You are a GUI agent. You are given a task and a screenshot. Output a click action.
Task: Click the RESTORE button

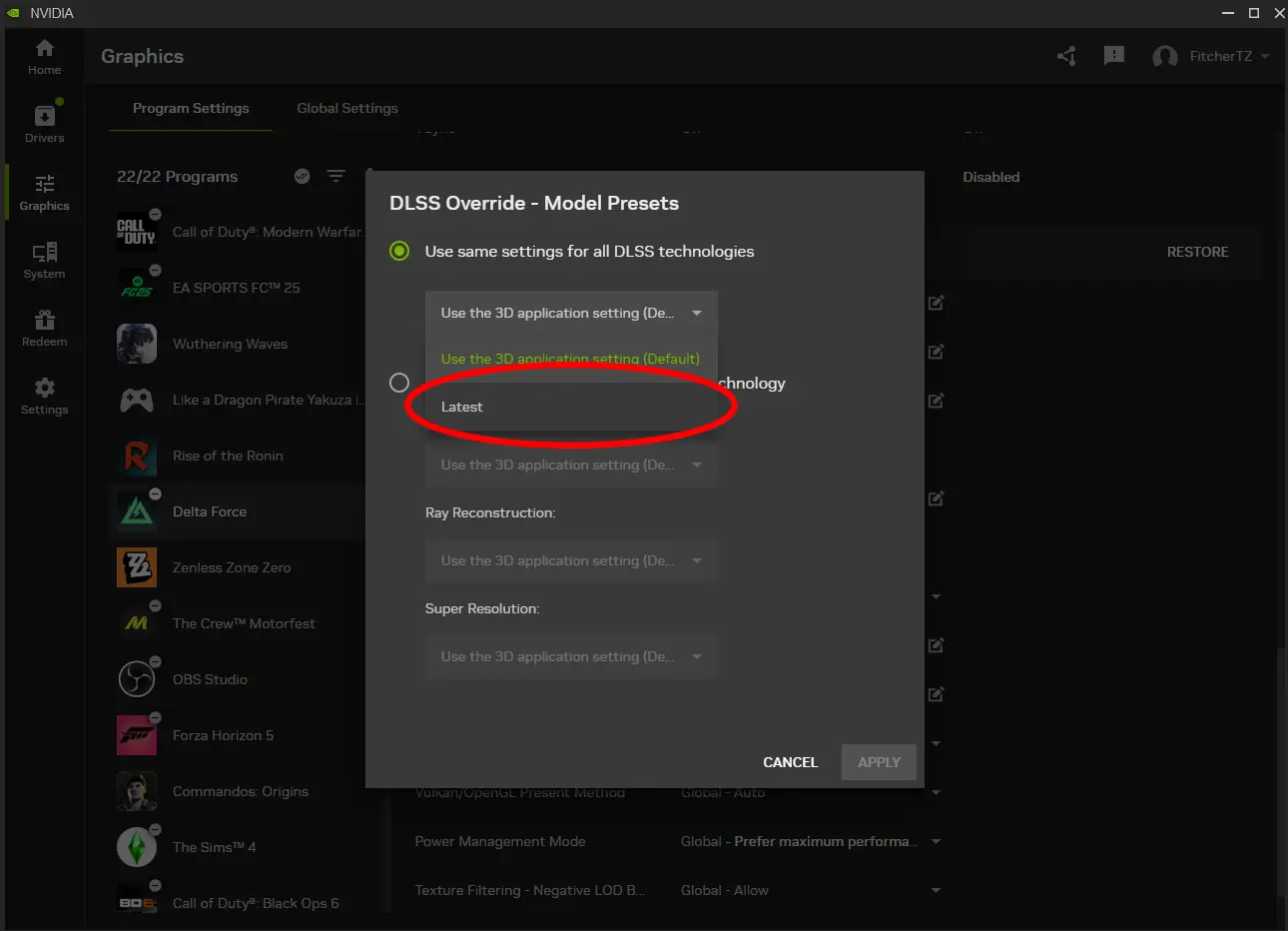[x=1197, y=252]
